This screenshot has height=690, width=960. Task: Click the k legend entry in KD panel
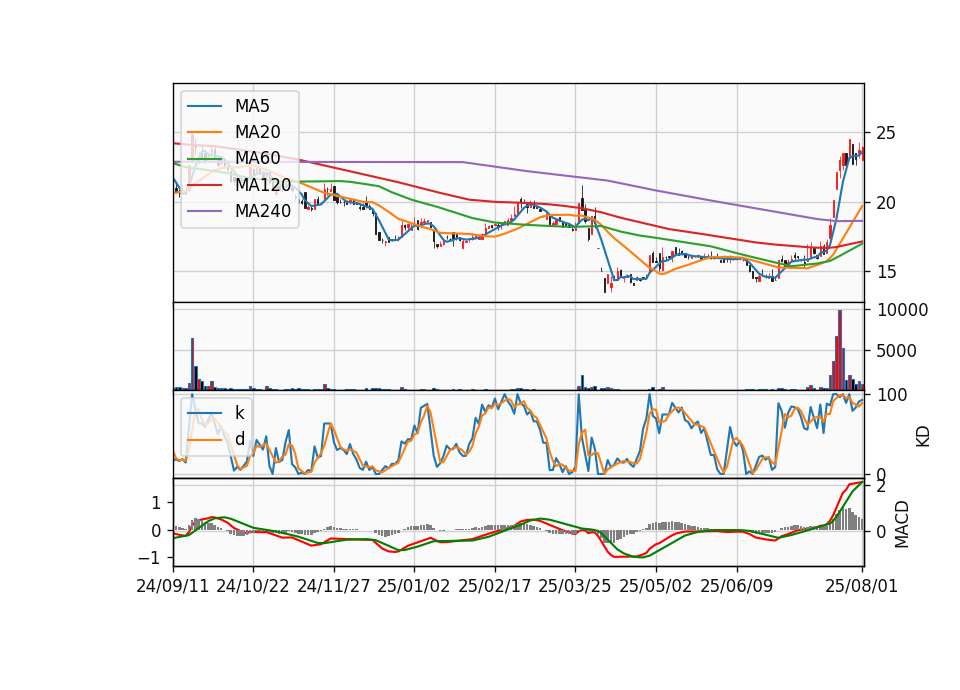point(239,413)
